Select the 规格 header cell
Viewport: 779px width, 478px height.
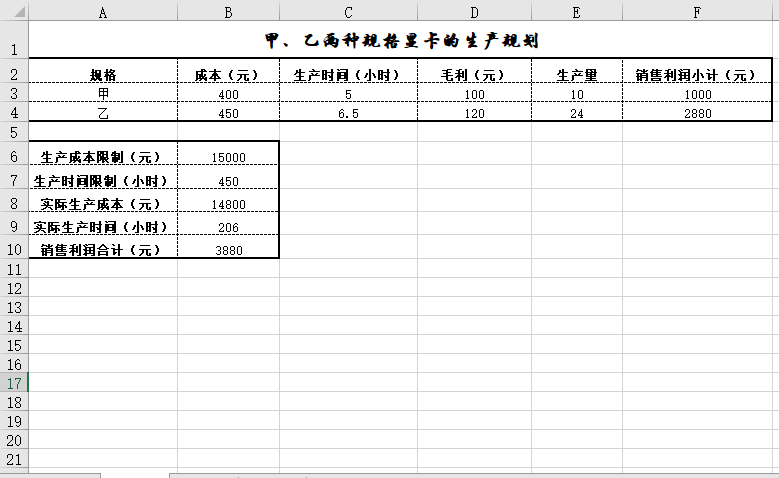103,75
